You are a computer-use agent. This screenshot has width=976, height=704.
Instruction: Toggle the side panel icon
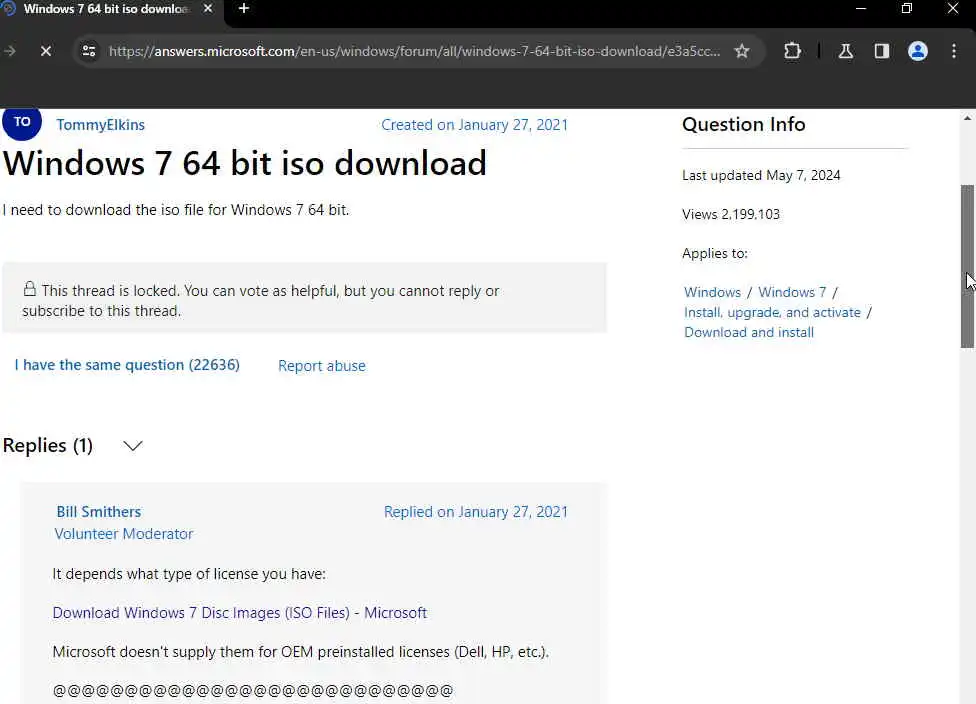click(881, 51)
